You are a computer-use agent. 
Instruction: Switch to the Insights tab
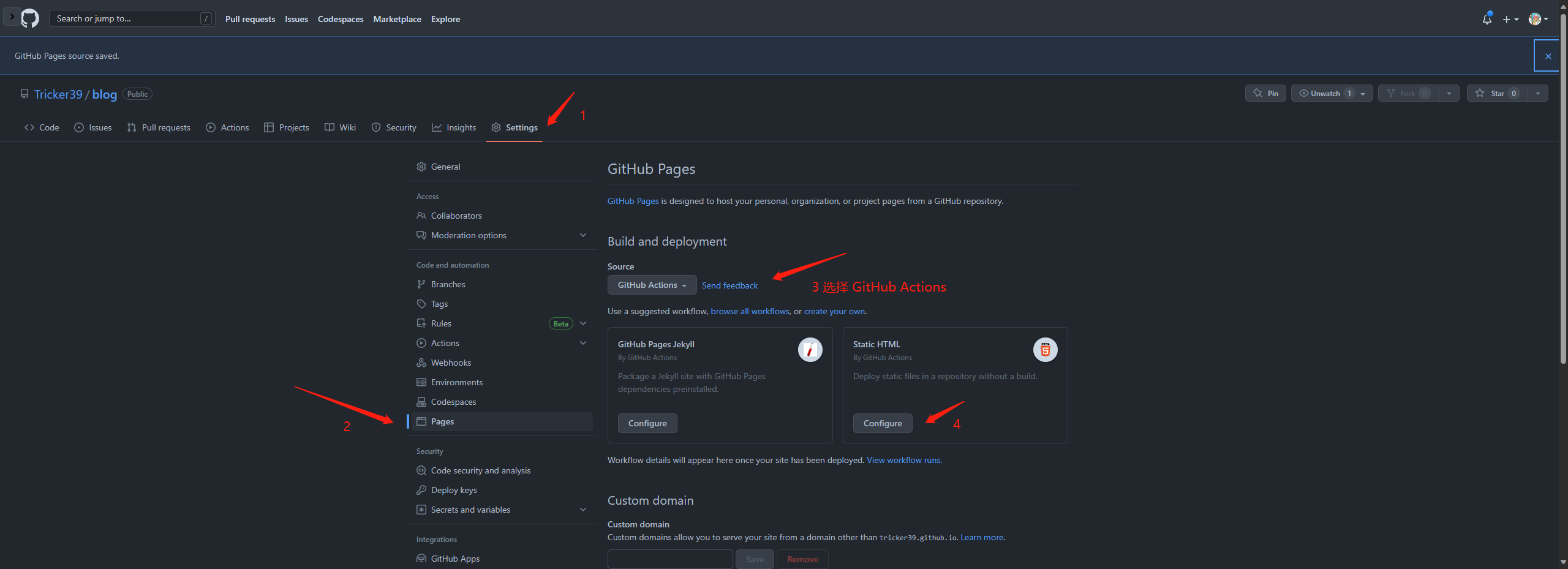coord(454,127)
